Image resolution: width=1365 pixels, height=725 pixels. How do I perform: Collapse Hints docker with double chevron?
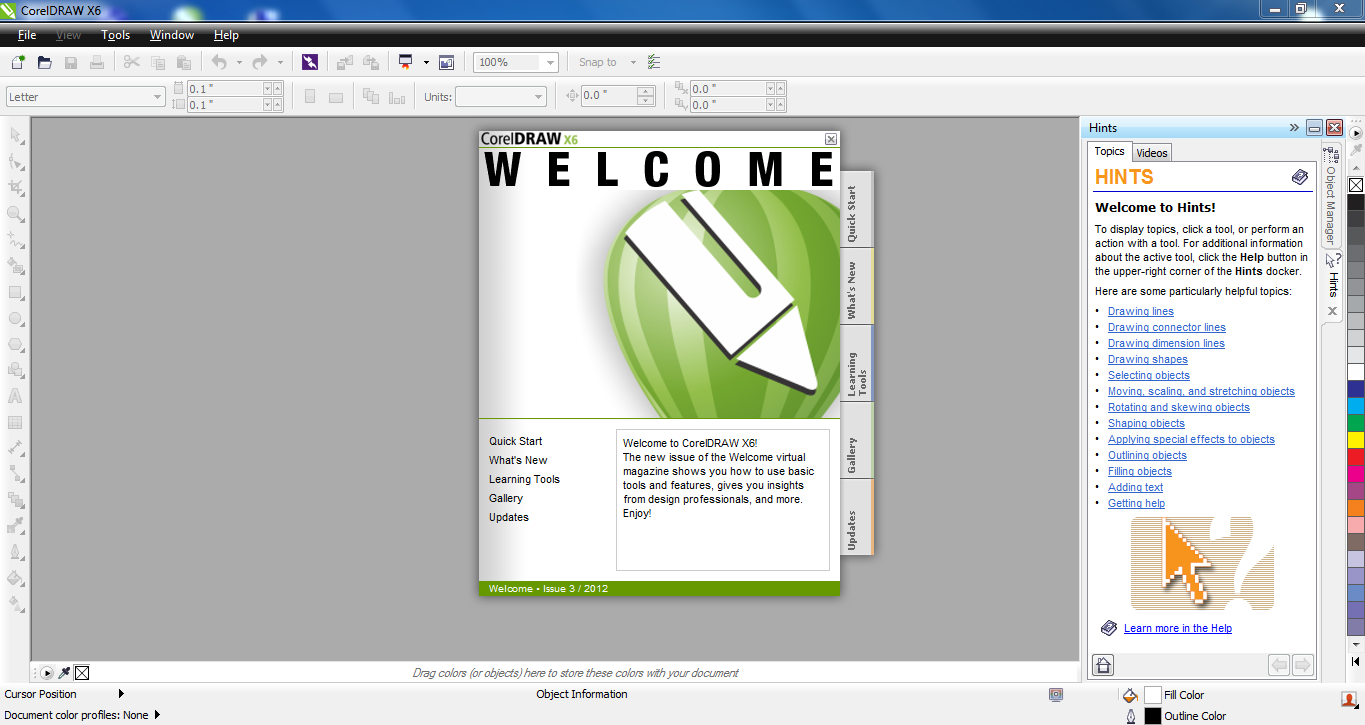(1294, 128)
